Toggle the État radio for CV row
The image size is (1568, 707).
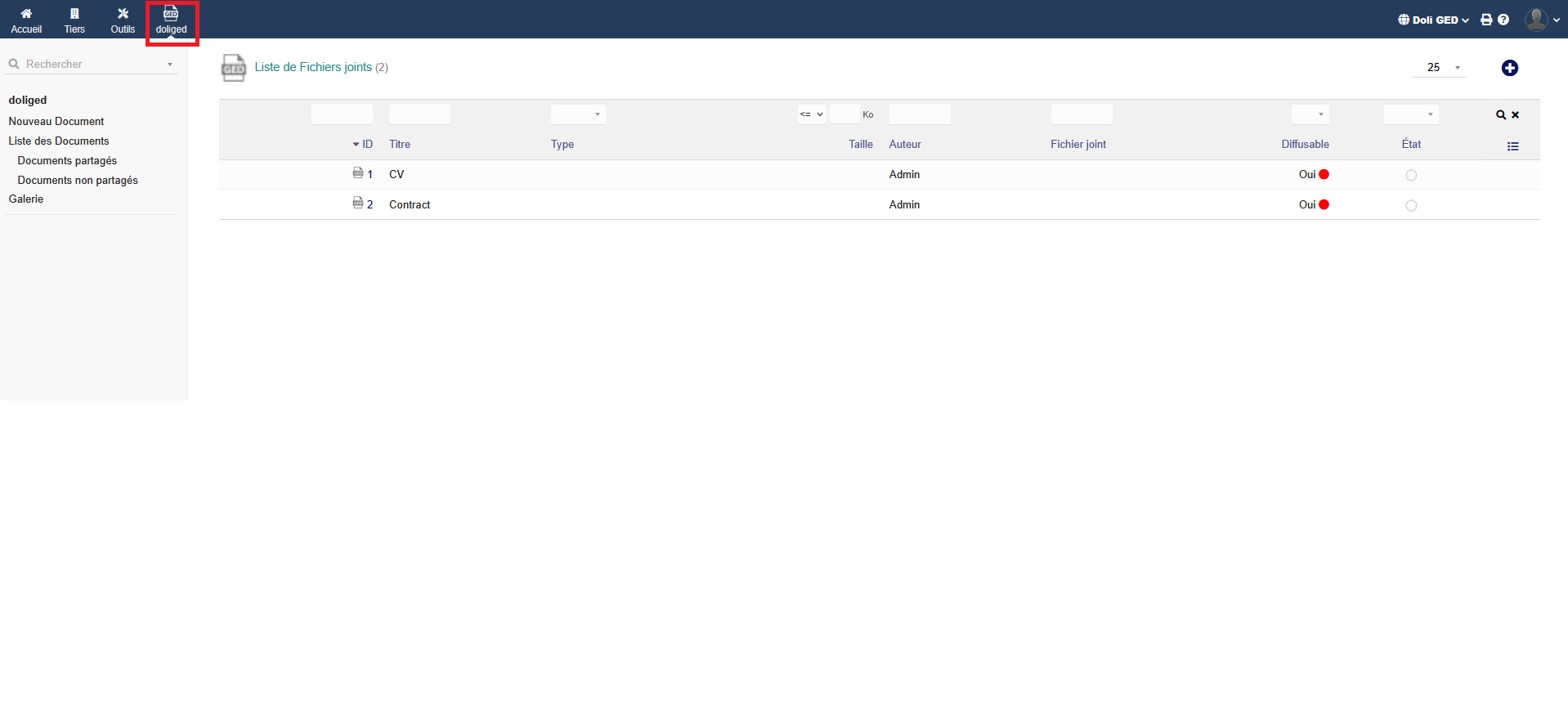point(1411,175)
